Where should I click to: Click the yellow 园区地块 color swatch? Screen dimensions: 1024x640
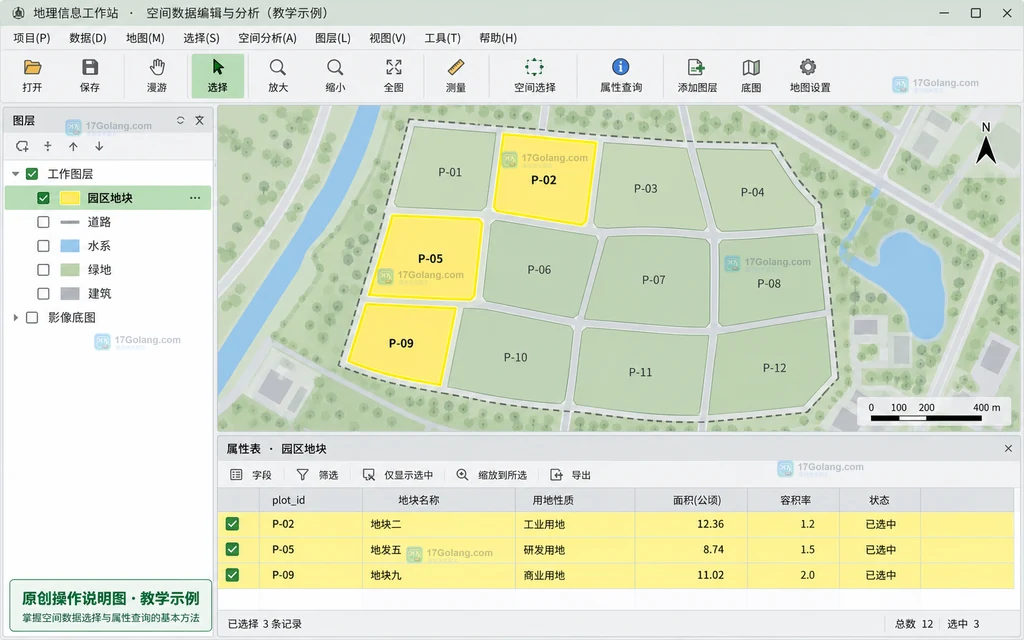click(x=70, y=198)
